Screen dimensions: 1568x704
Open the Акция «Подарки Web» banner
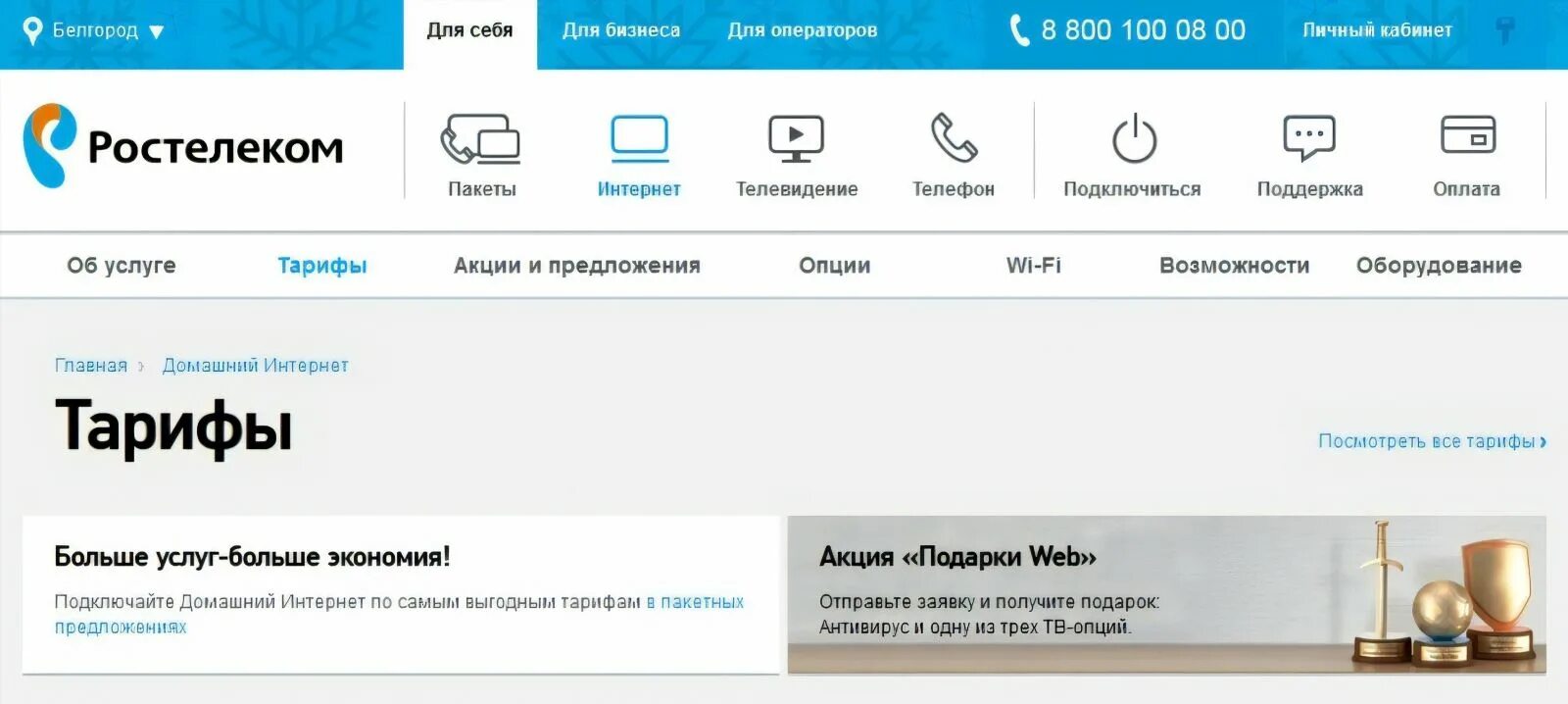pyautogui.click(x=1167, y=595)
